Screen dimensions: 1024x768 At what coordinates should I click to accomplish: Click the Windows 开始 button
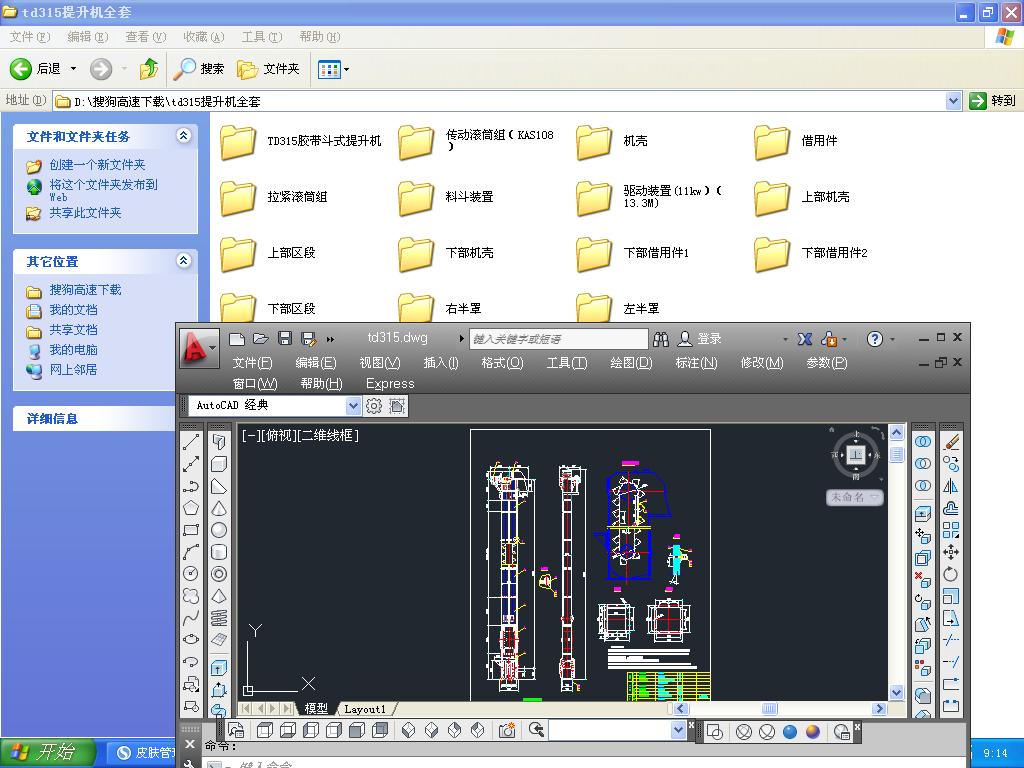coord(48,753)
